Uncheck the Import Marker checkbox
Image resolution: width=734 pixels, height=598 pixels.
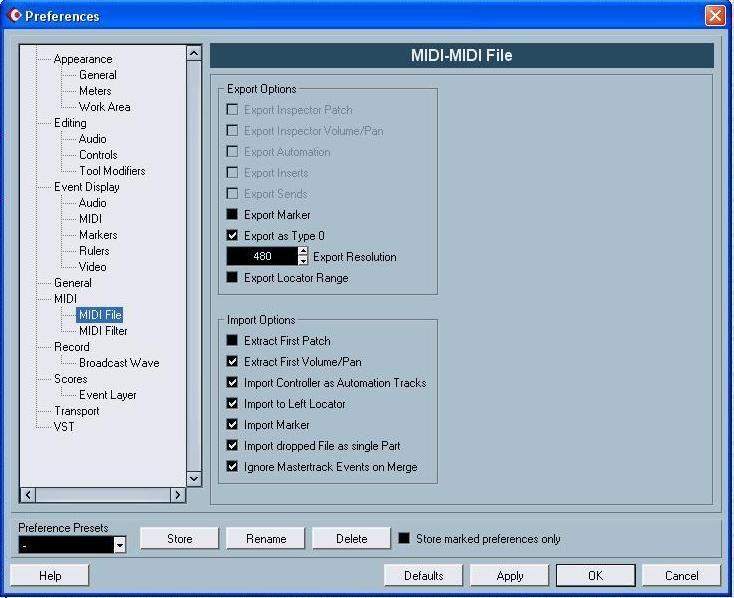click(232, 424)
